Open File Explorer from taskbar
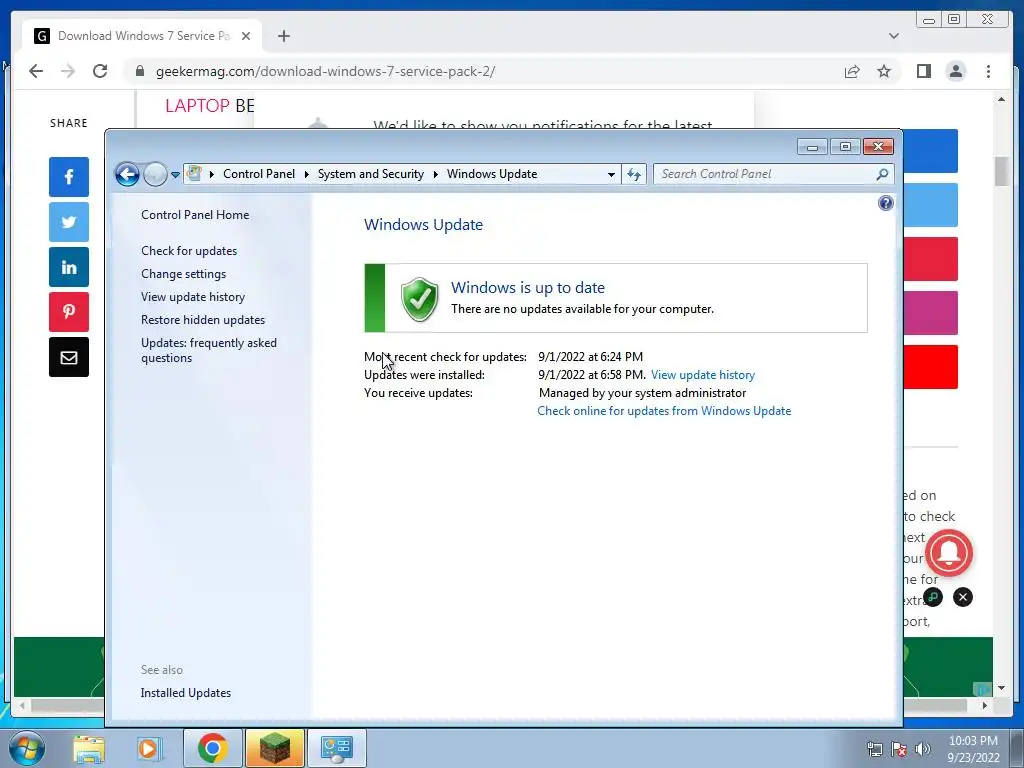The width and height of the screenshot is (1024, 768). (x=88, y=748)
